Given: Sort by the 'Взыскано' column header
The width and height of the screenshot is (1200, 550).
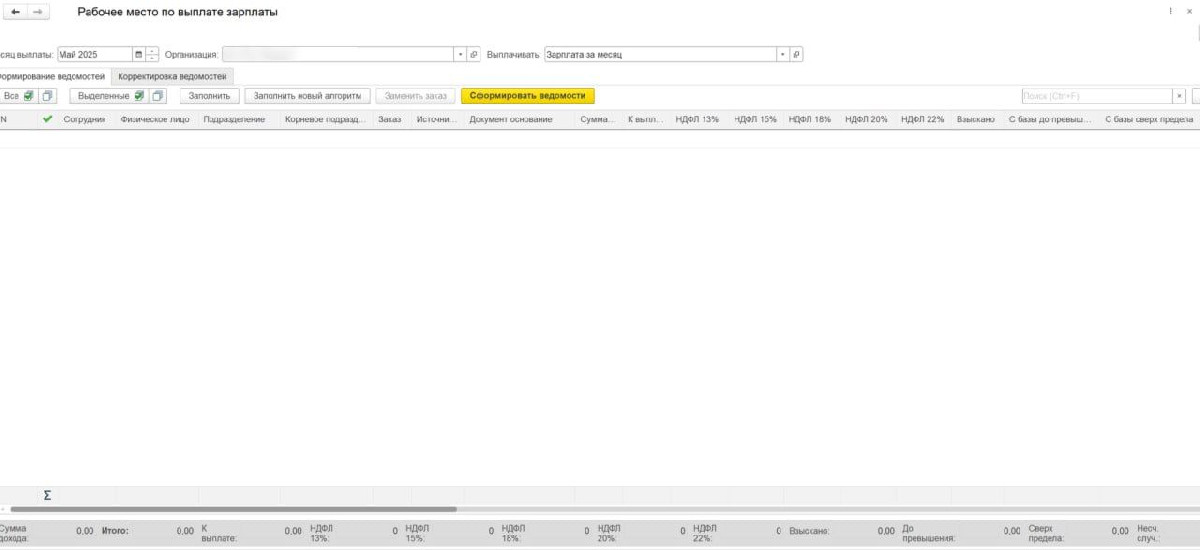Looking at the screenshot, I should click(976, 119).
